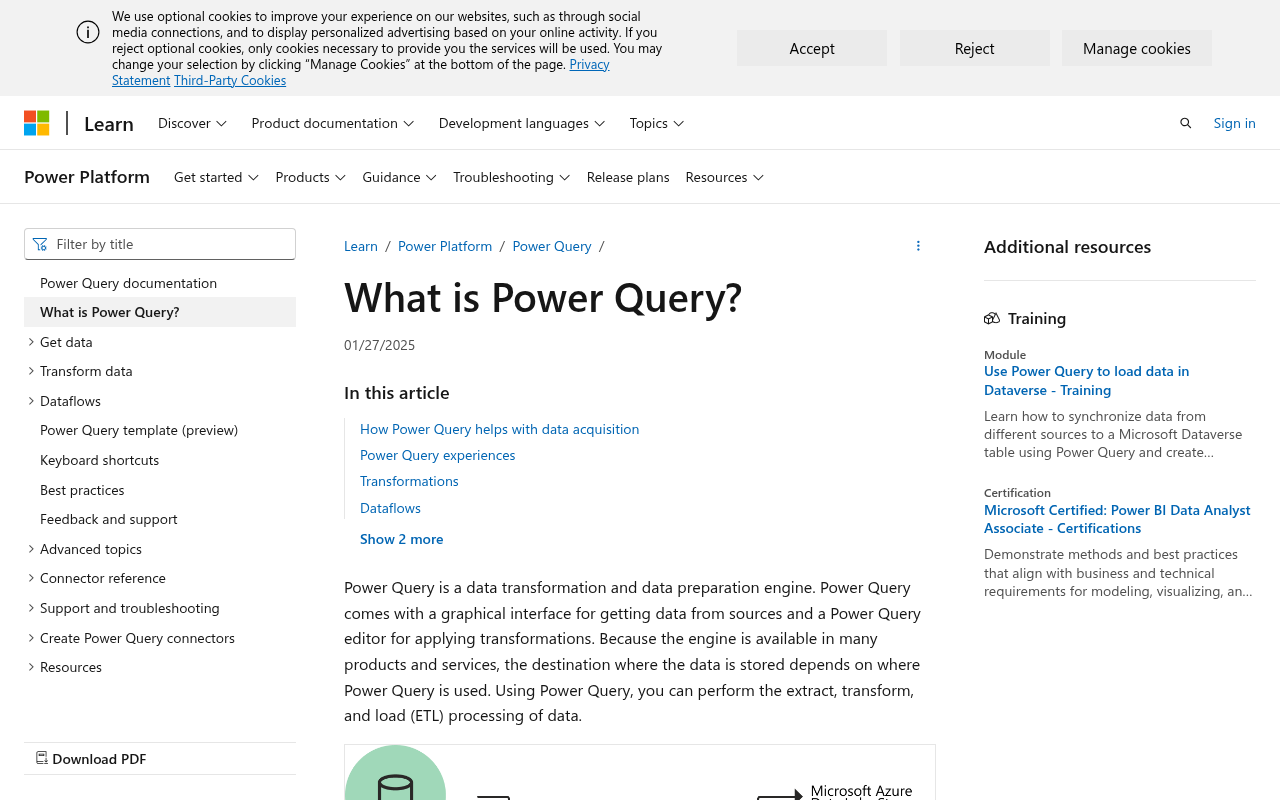Image resolution: width=1280 pixels, height=800 pixels.
Task: Open Manage Cookies settings
Action: tap(1137, 47)
